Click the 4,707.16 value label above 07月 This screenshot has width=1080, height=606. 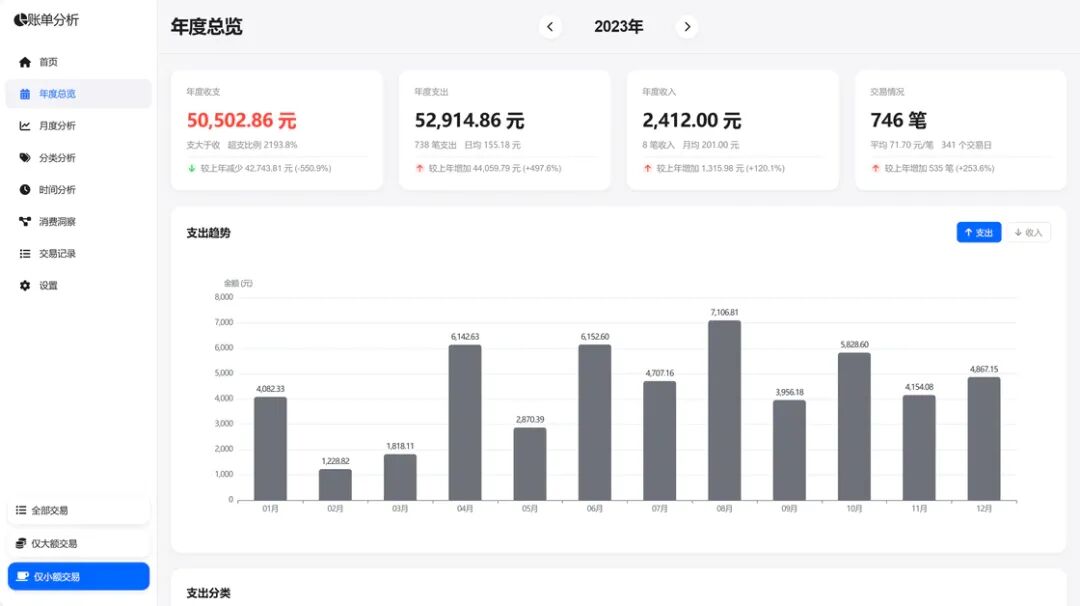(660, 373)
